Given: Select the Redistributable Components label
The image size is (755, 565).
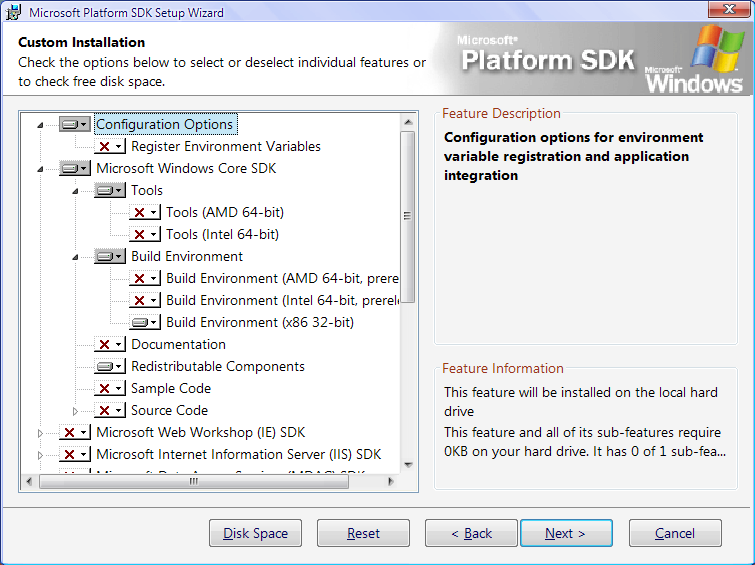Looking at the screenshot, I should tap(218, 367).
